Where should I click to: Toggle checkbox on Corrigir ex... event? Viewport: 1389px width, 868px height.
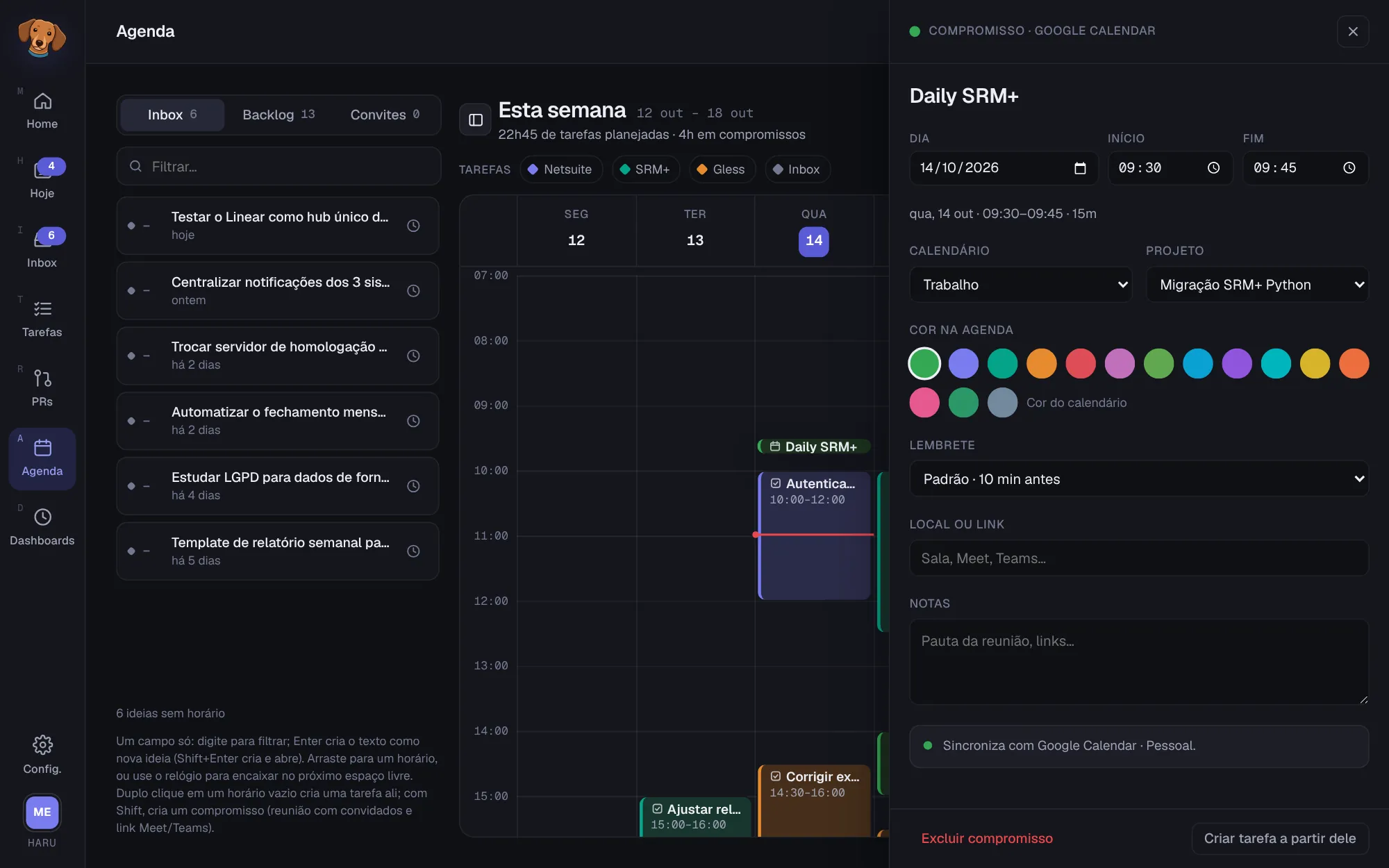click(776, 776)
